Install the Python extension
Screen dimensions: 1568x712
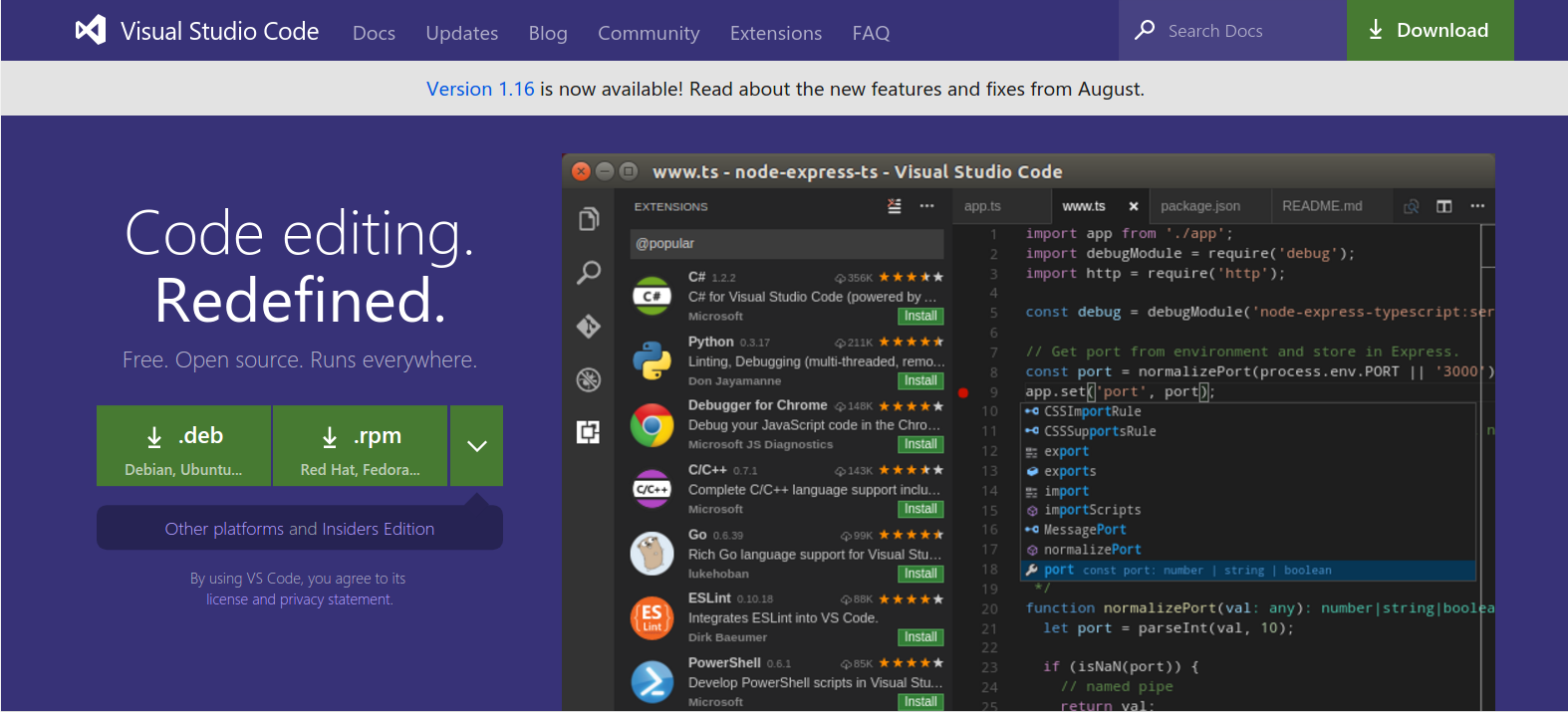click(920, 380)
